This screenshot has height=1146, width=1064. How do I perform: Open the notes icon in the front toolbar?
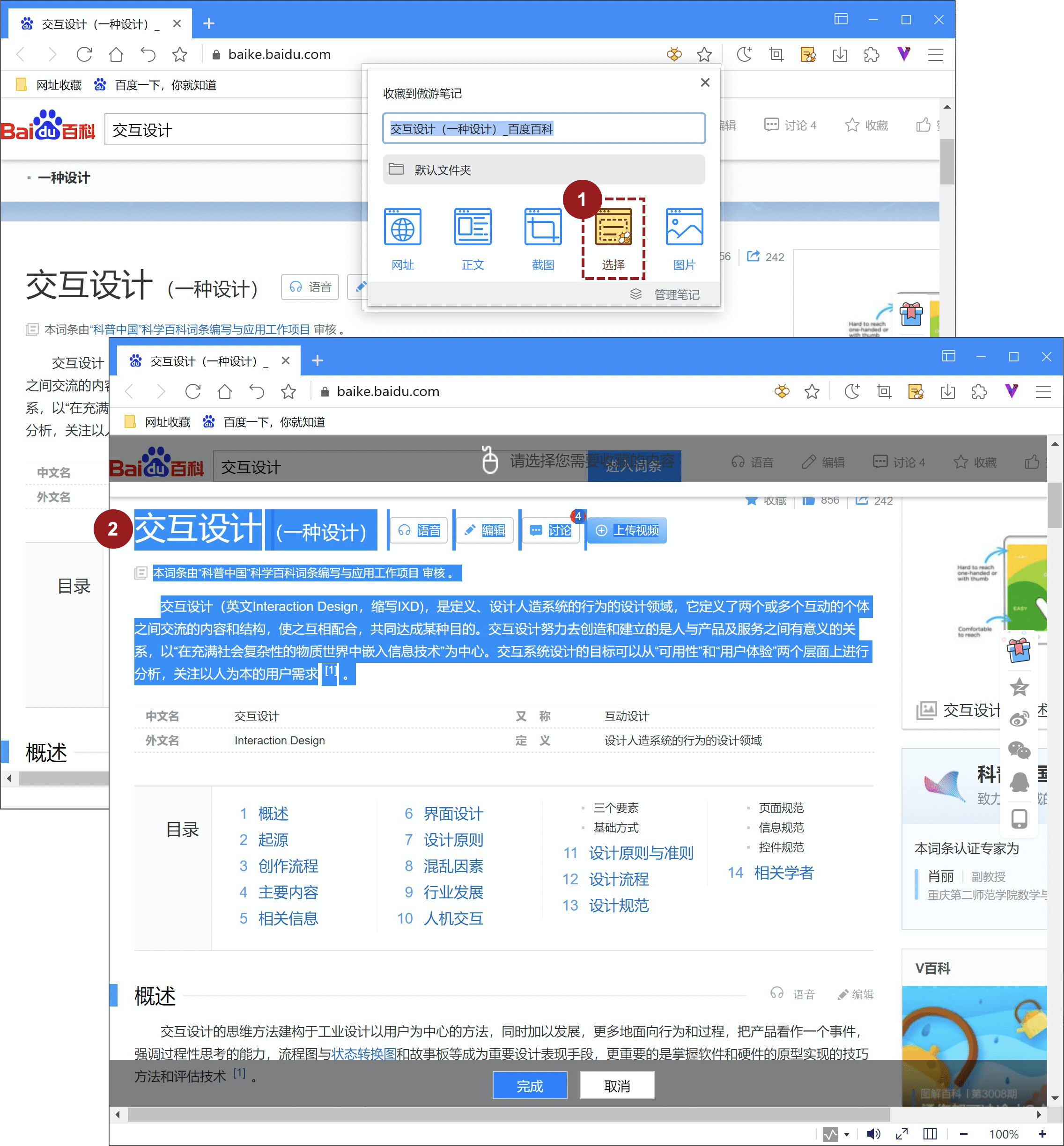pyautogui.click(x=916, y=391)
